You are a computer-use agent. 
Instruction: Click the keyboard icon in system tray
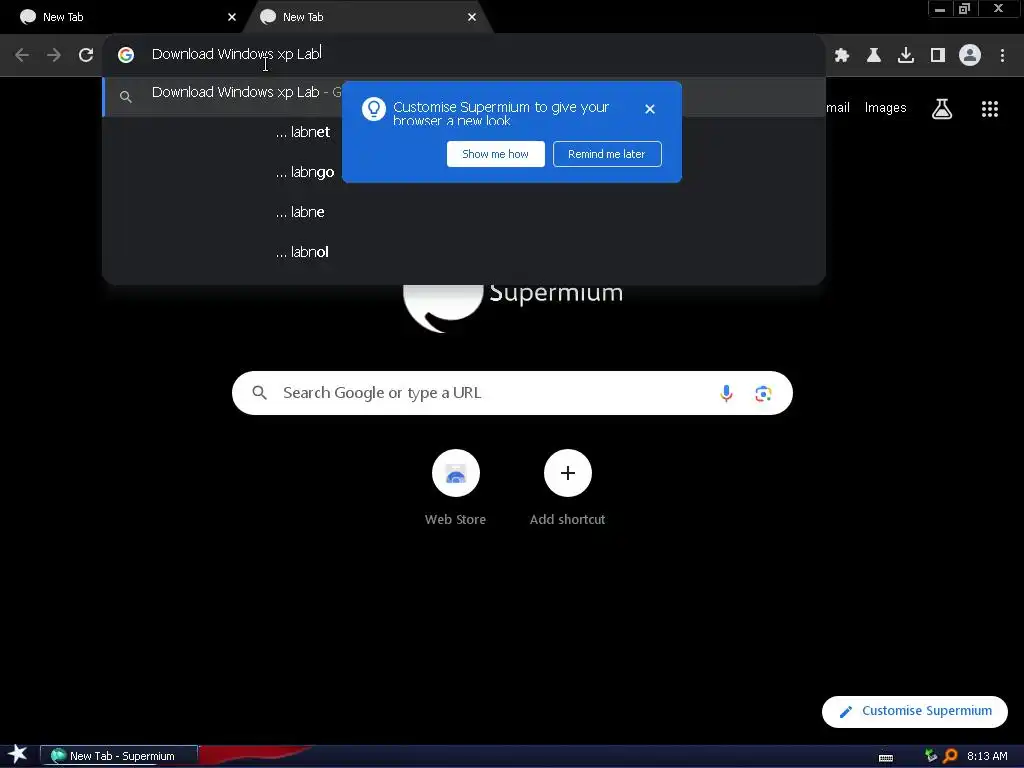[886, 757]
